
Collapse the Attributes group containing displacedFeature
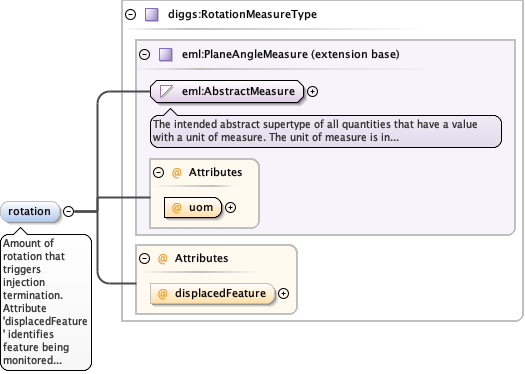tap(144, 258)
